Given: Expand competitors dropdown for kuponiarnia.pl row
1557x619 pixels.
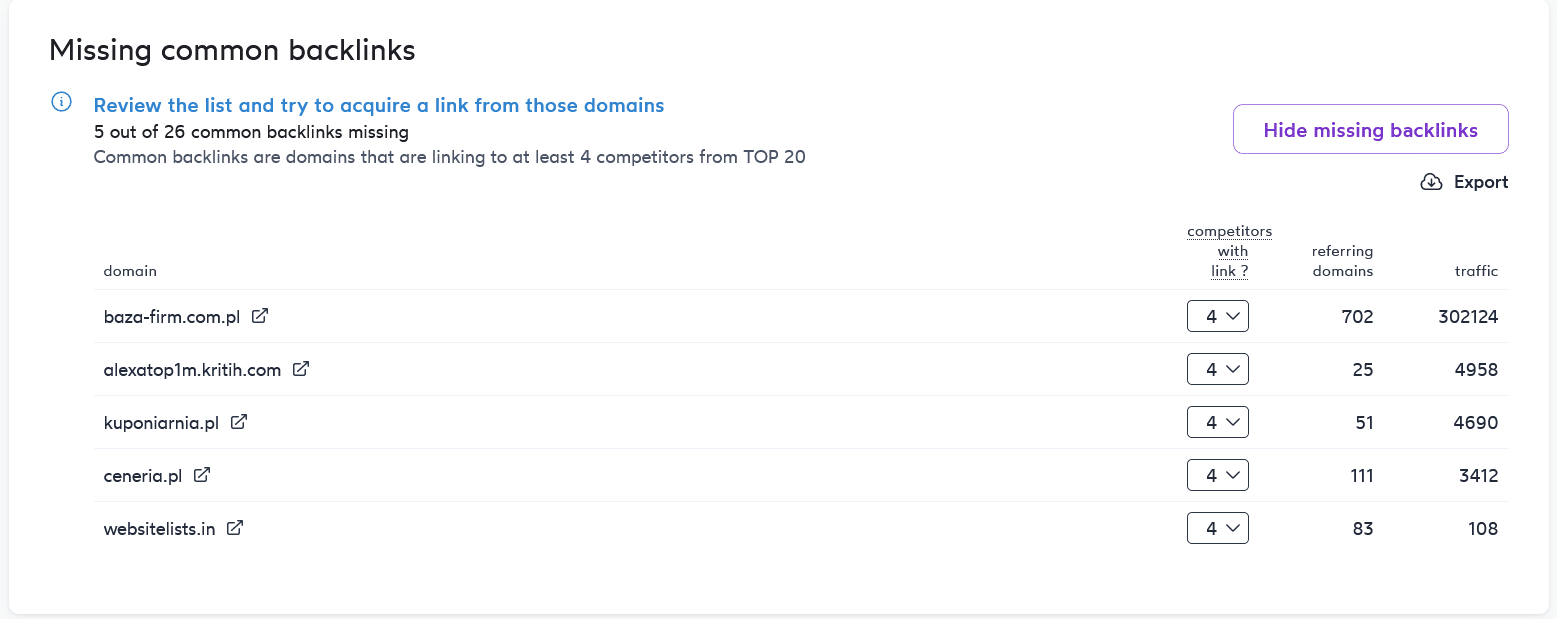Looking at the screenshot, I should coord(1217,422).
